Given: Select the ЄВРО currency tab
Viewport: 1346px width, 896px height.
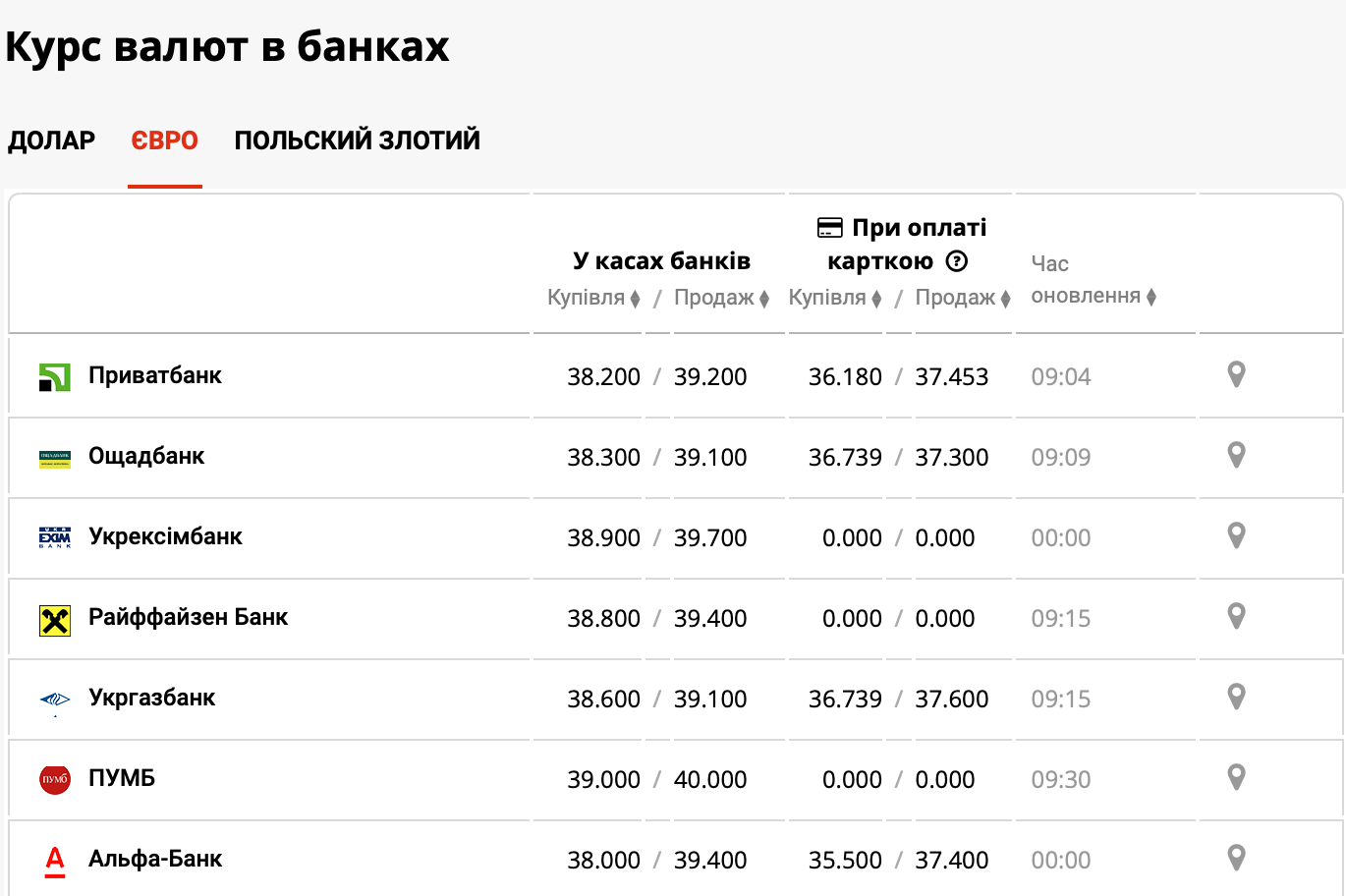Looking at the screenshot, I should 165,140.
